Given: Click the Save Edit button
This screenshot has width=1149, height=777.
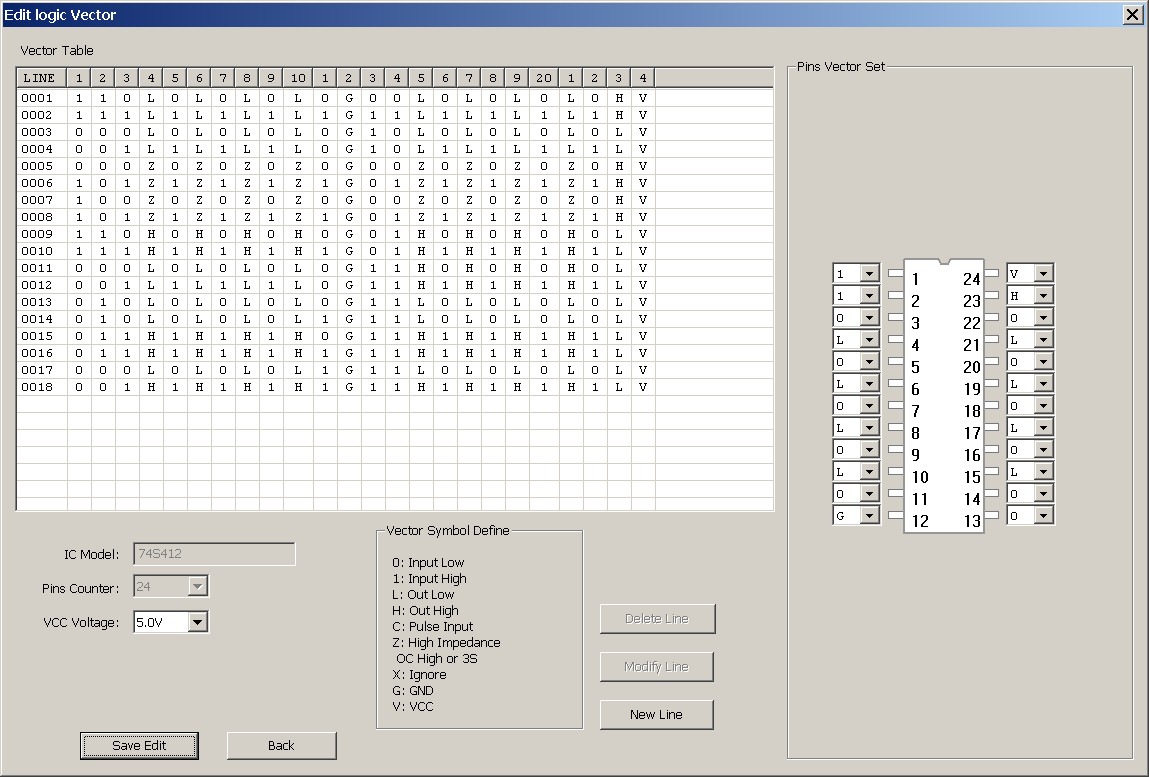Looking at the screenshot, I should [x=139, y=745].
